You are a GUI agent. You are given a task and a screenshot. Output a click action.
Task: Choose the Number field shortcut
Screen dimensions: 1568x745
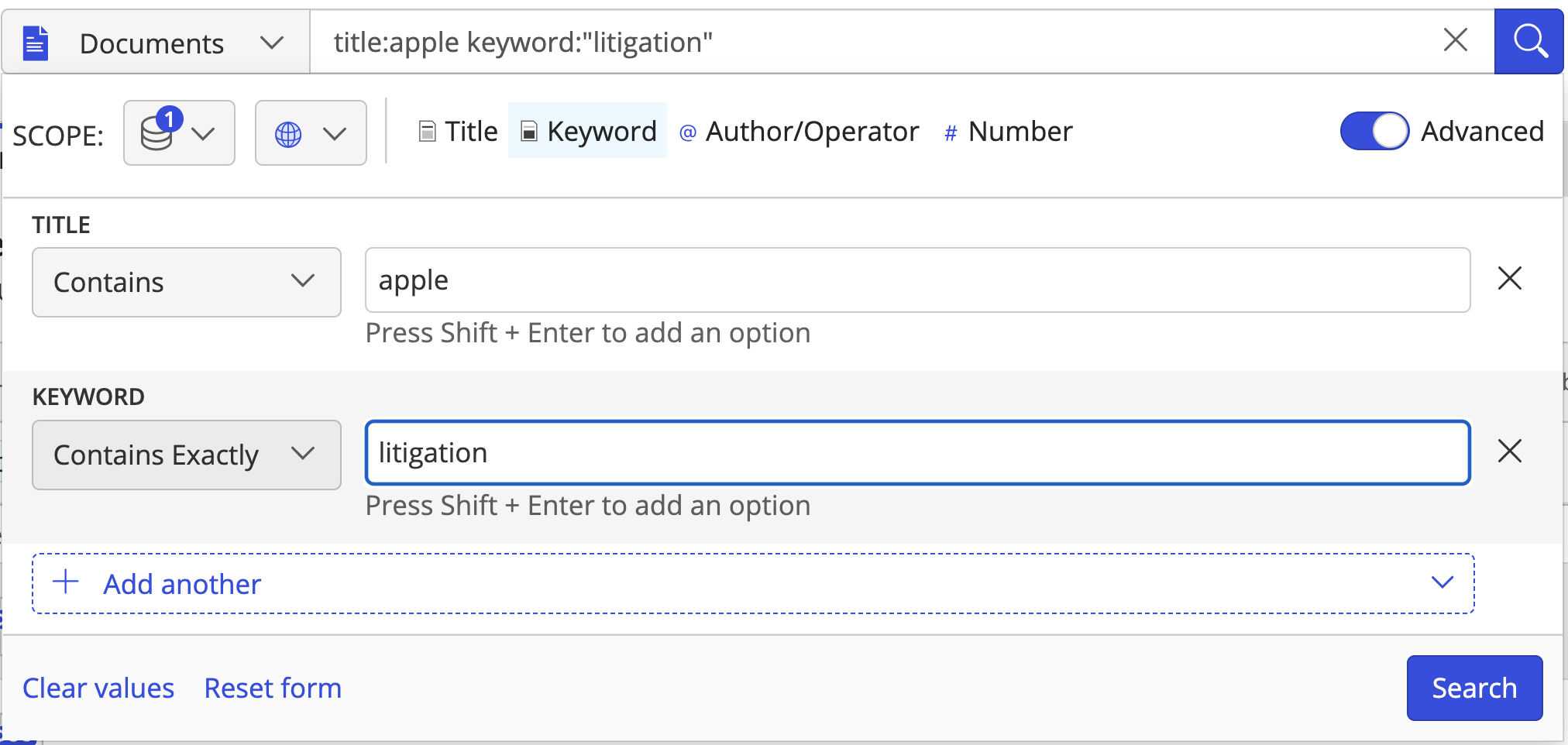1009,132
